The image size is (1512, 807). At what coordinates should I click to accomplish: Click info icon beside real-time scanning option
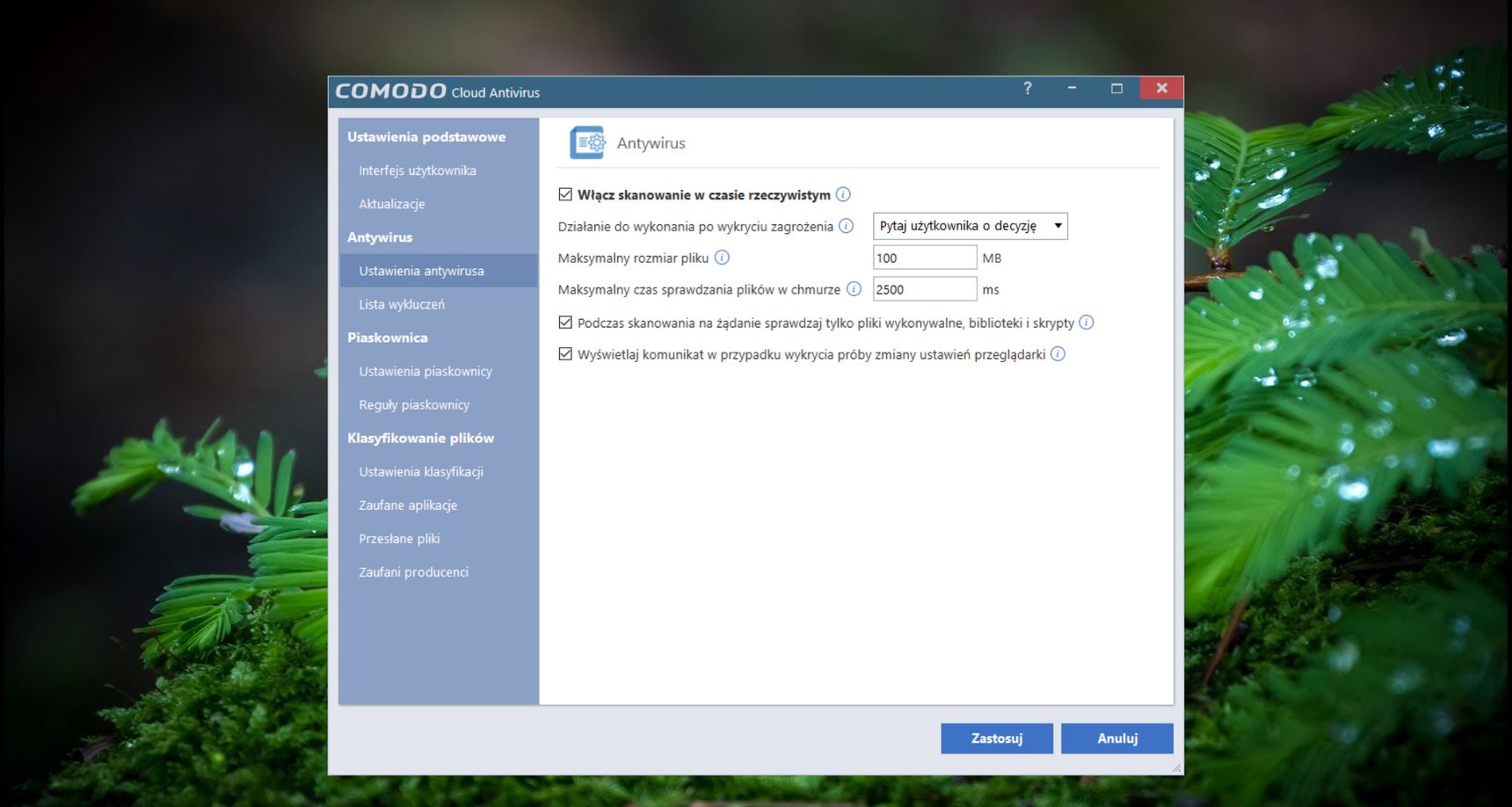843,194
